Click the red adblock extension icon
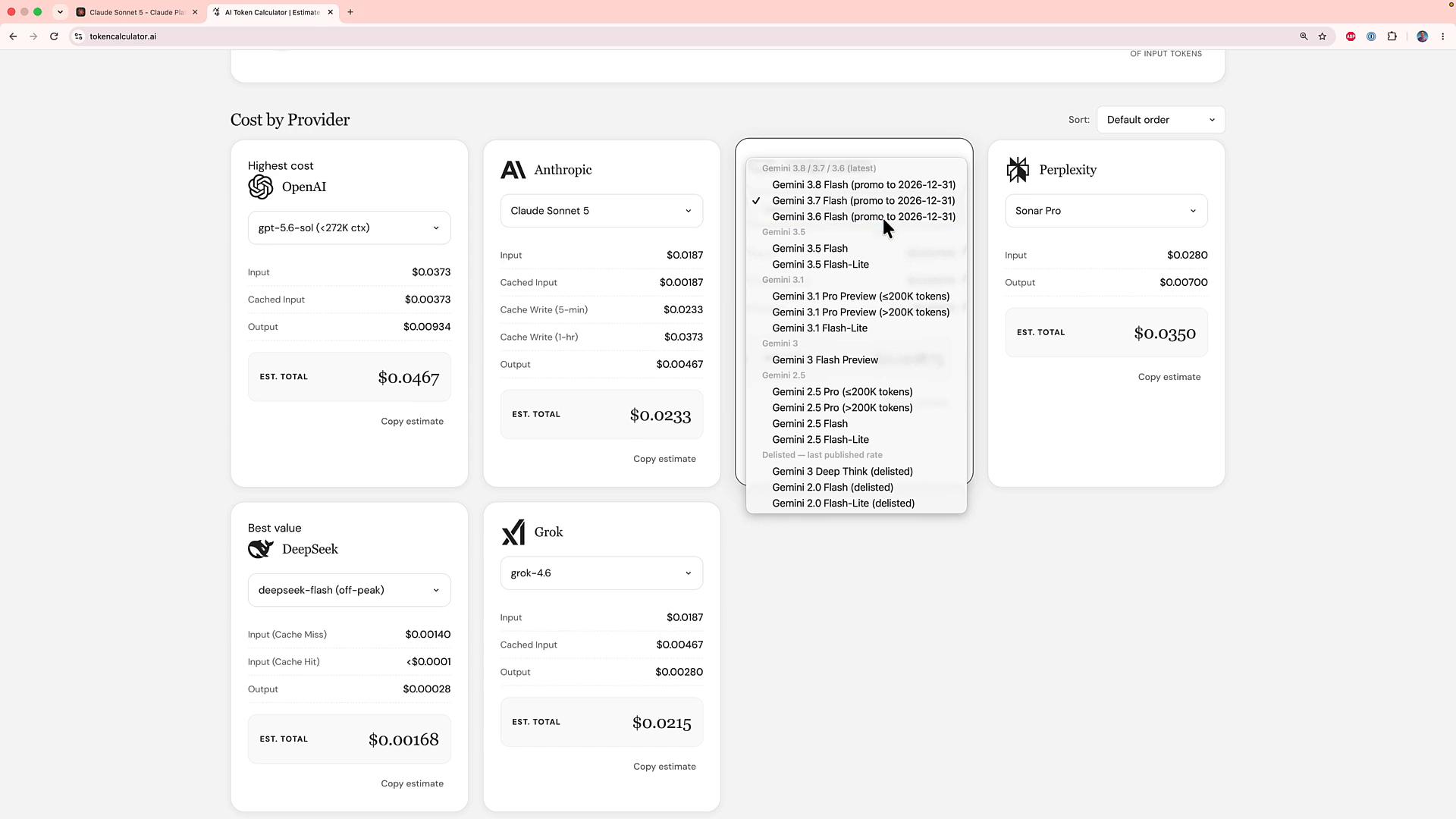The image size is (1456, 819). (x=1351, y=36)
